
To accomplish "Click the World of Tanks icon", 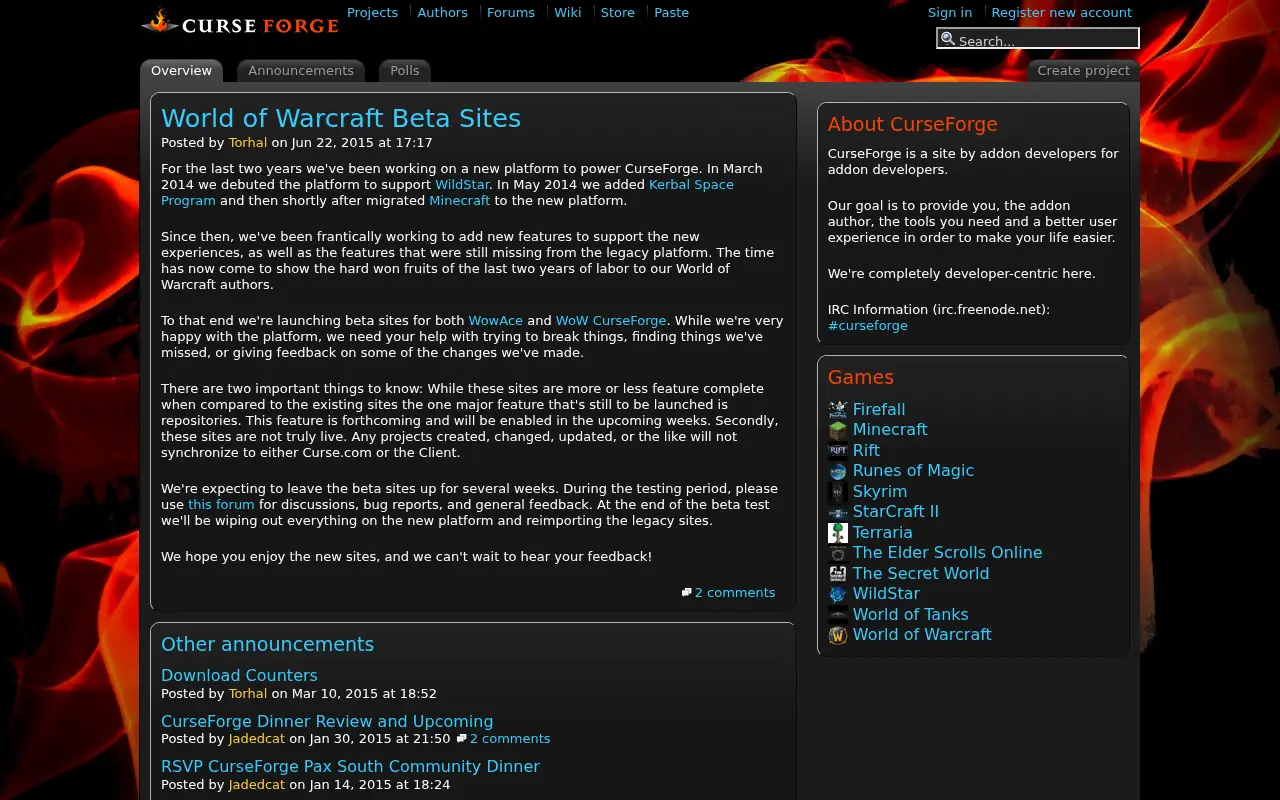I will pos(838,615).
